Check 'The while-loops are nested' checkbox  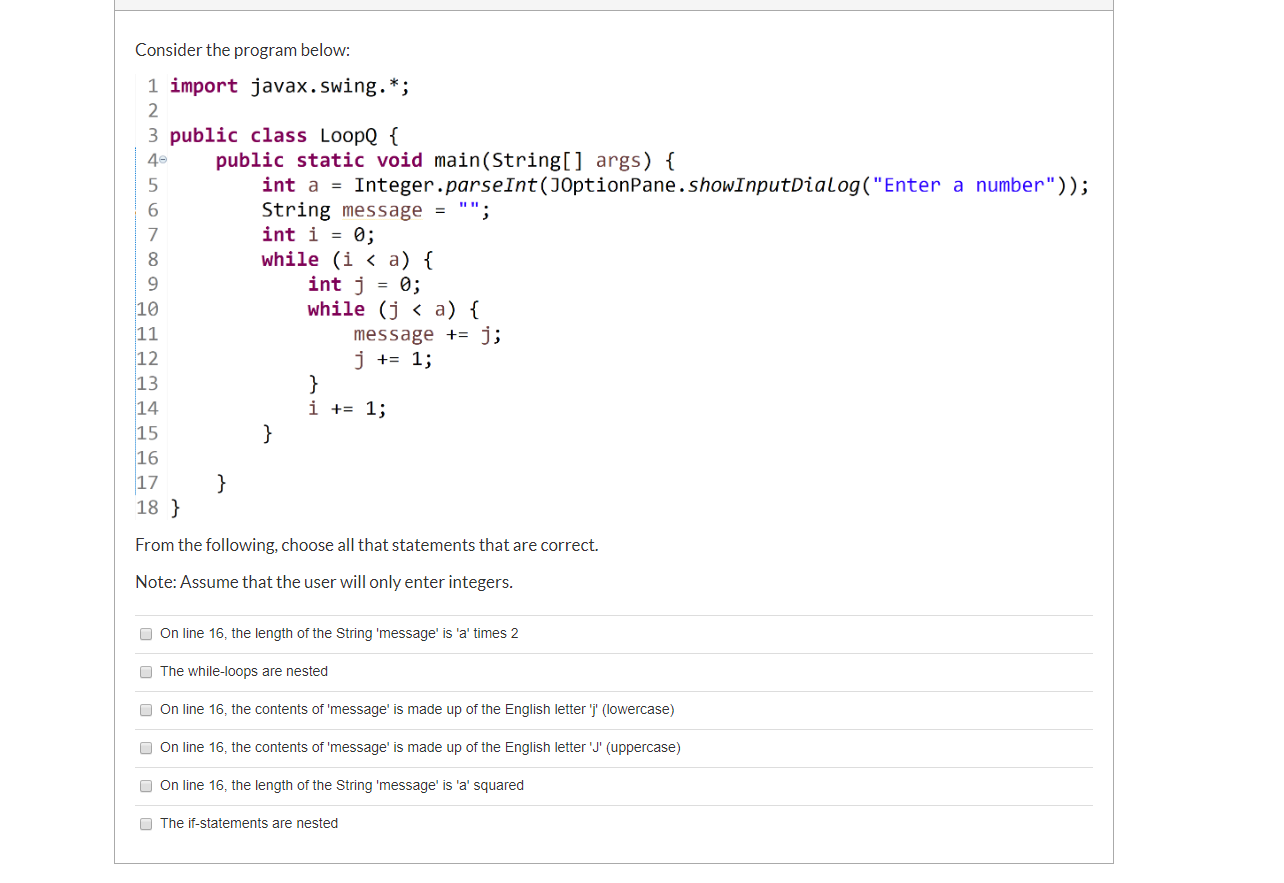point(146,671)
